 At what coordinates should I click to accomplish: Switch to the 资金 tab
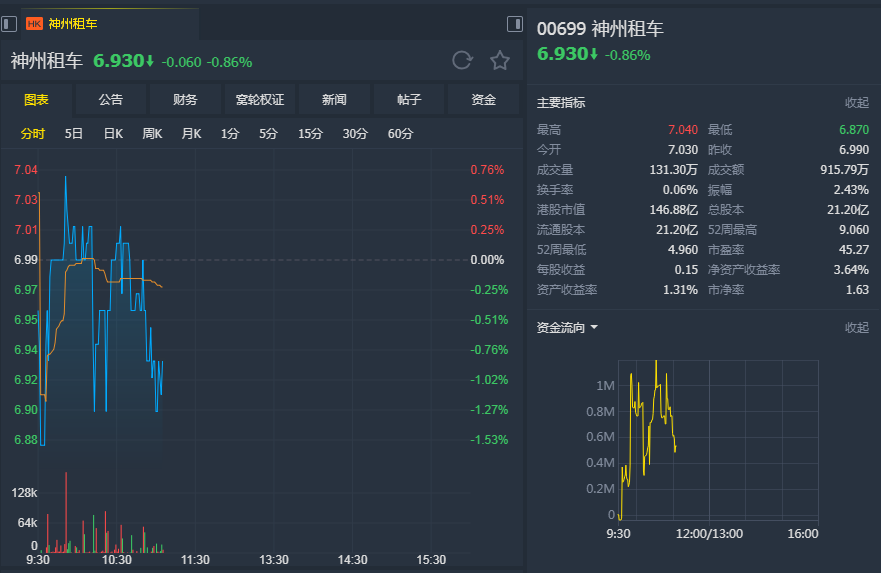tap(483, 99)
